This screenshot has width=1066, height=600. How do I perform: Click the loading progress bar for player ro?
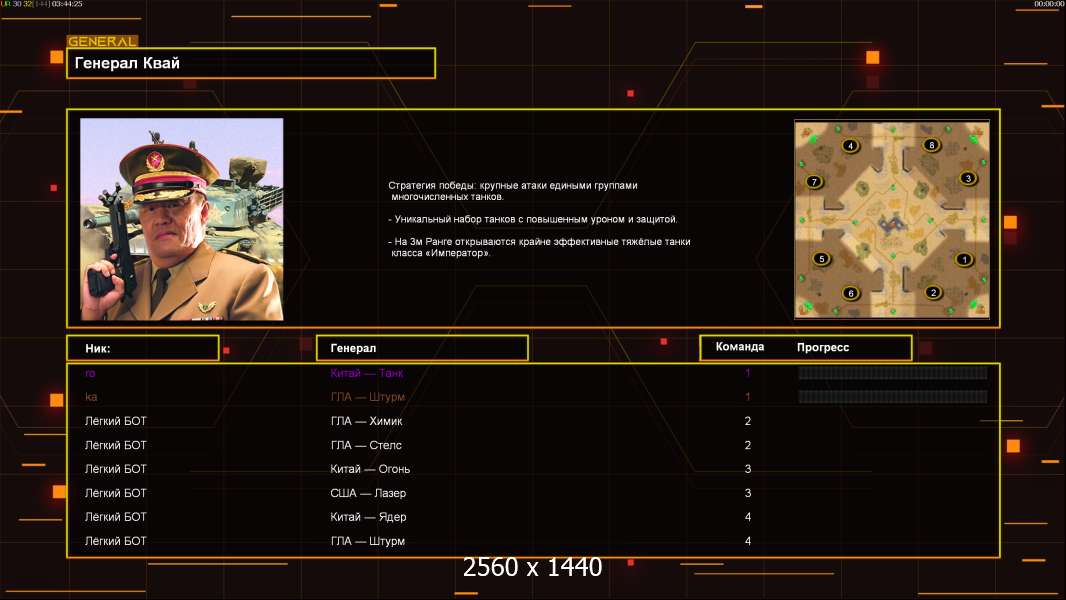[892, 373]
